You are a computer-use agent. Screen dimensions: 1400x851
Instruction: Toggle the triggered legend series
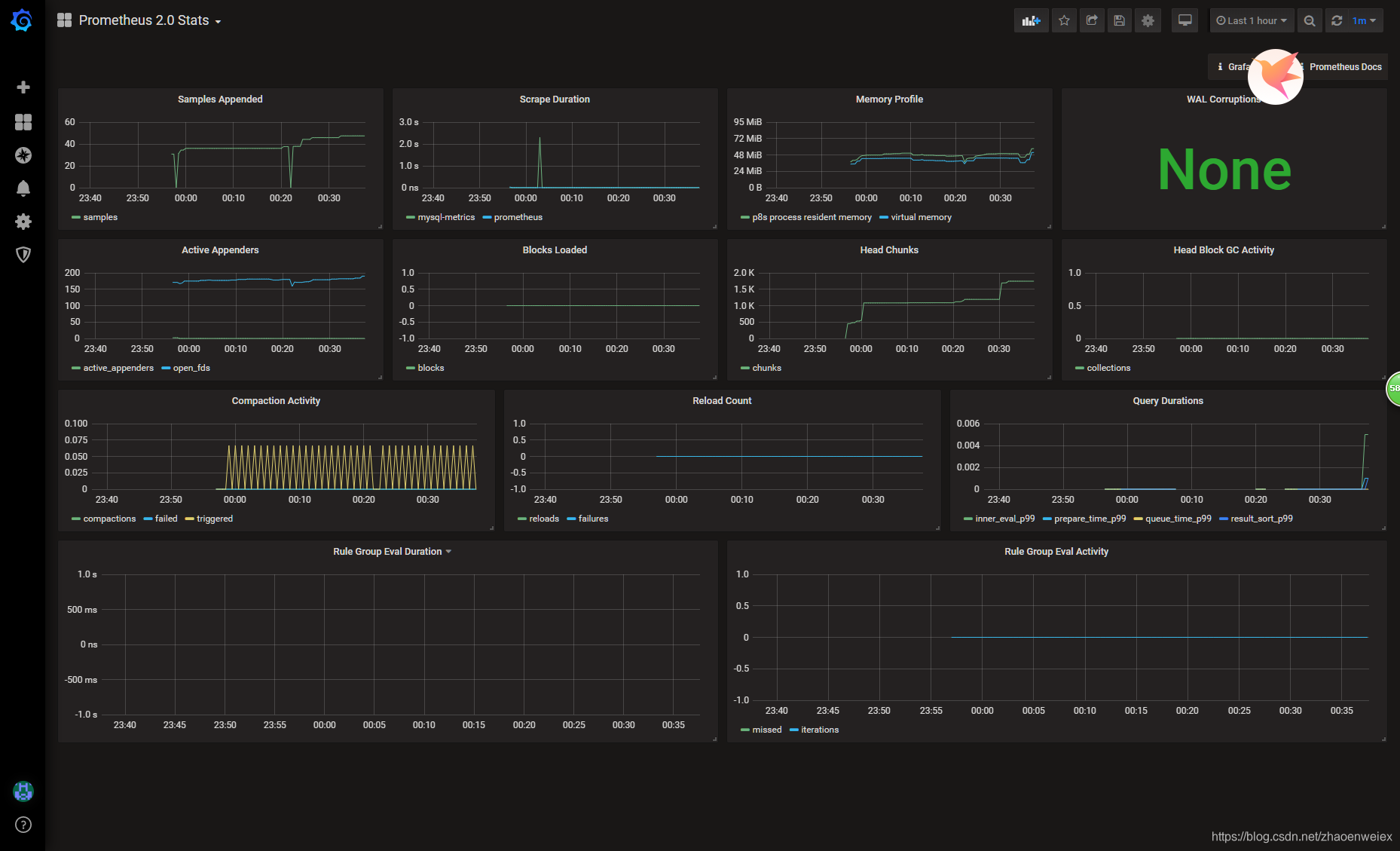point(214,519)
